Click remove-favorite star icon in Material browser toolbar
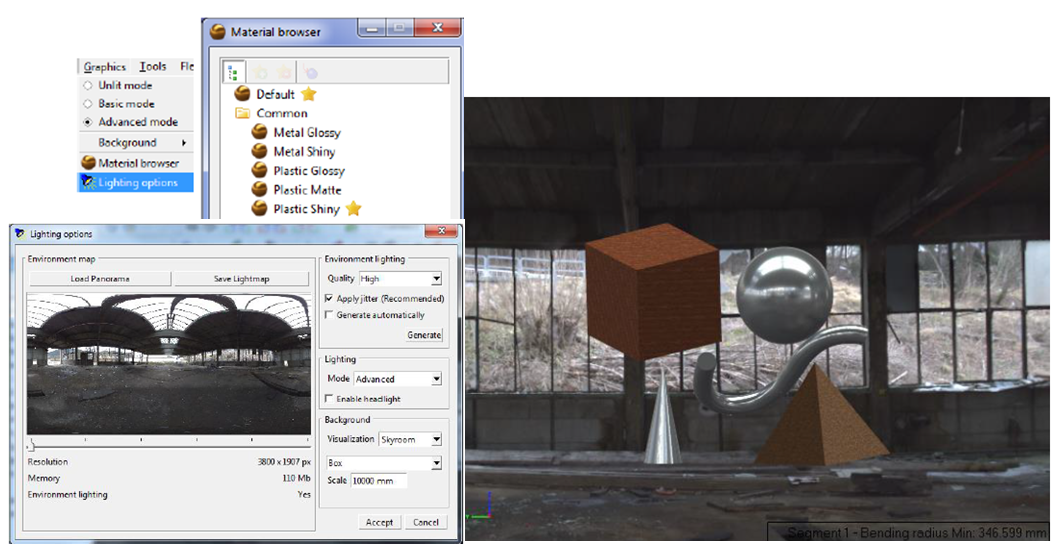 pyautogui.click(x=284, y=72)
